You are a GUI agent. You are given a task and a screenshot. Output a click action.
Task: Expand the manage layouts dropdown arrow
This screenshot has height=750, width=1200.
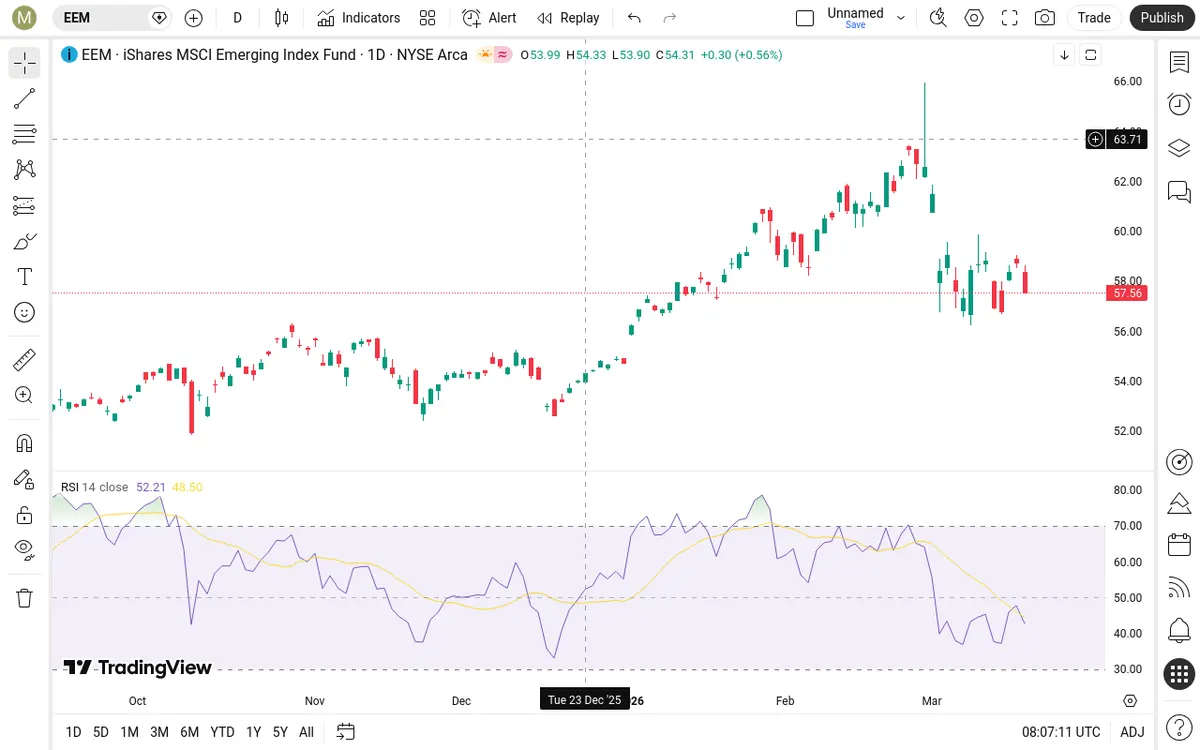[901, 18]
